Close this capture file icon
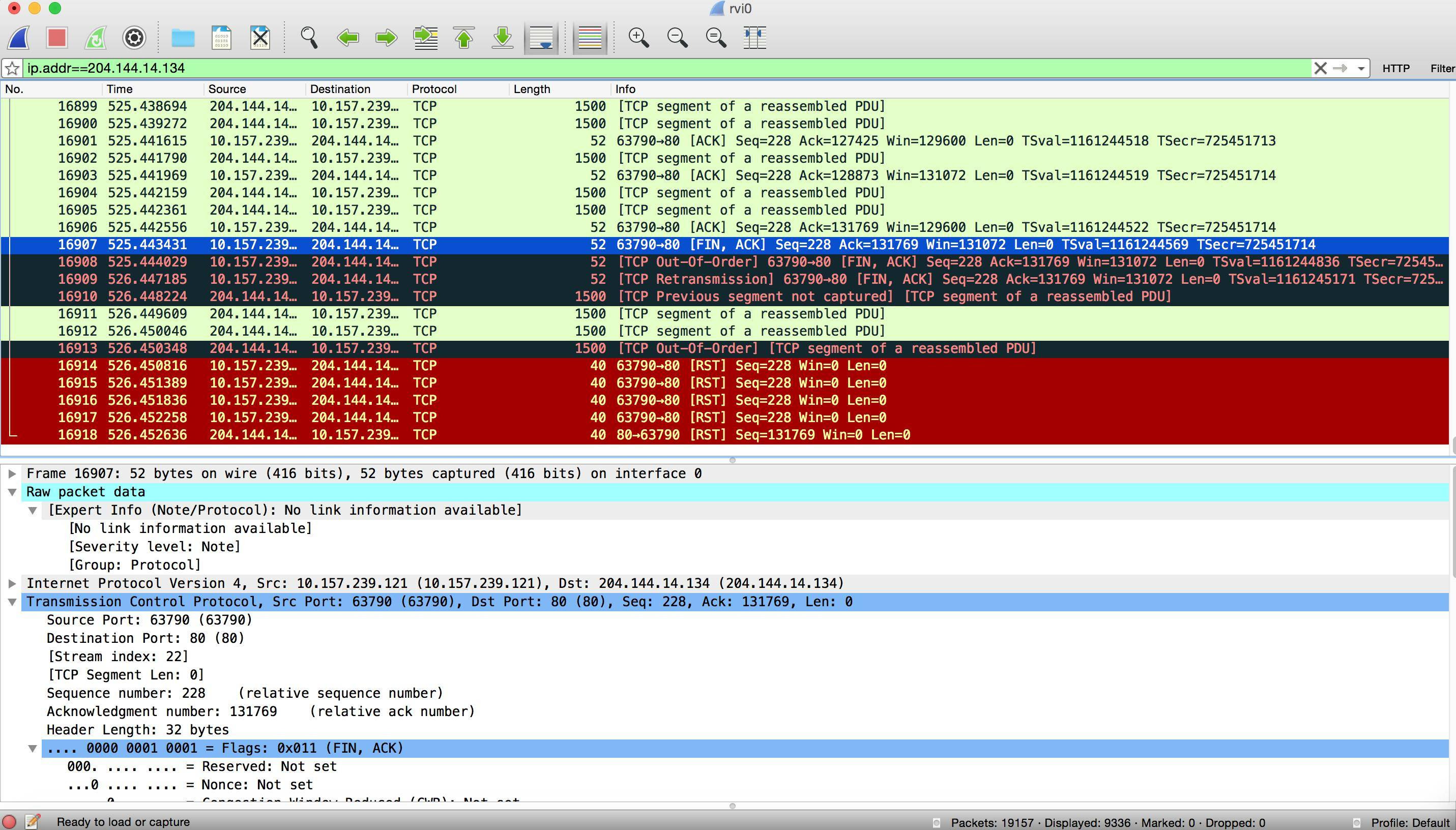1456x830 pixels. (260, 38)
